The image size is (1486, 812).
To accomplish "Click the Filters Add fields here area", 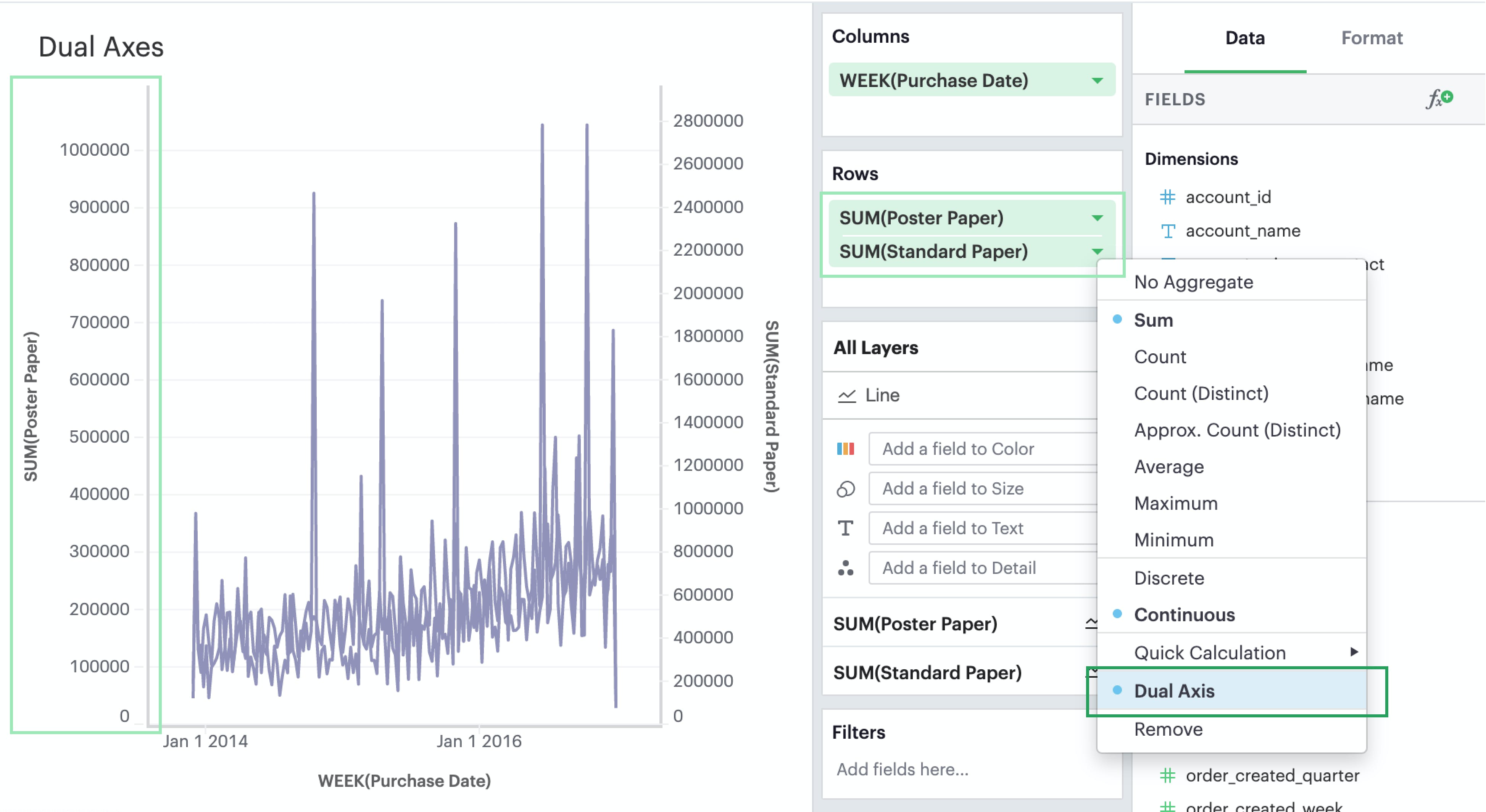I will (902, 769).
